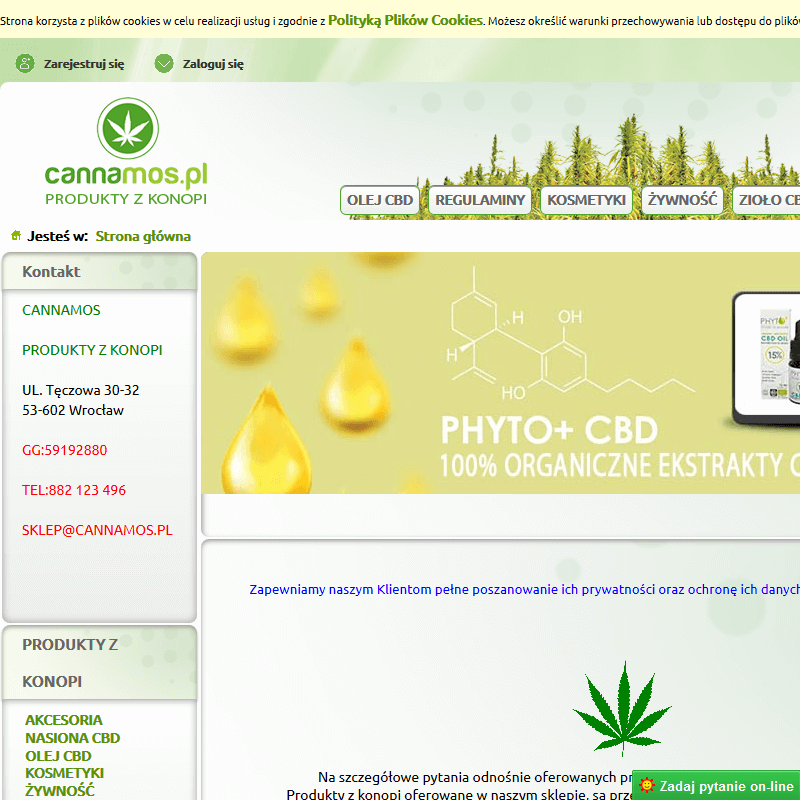Select the REGULAMINY menu tab
This screenshot has height=800, width=800.
480,200
